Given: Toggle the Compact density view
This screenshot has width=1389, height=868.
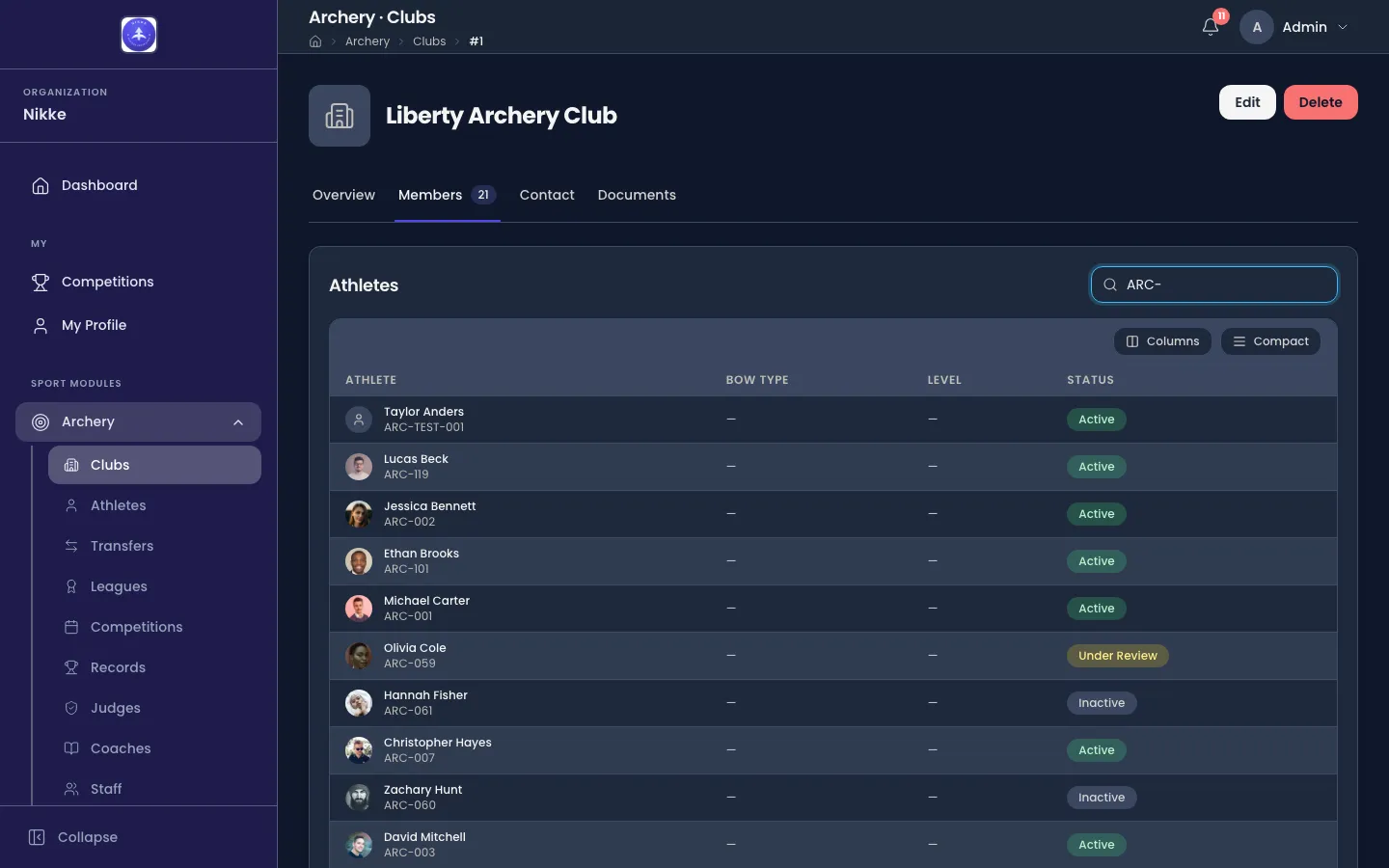Looking at the screenshot, I should coord(1270,341).
